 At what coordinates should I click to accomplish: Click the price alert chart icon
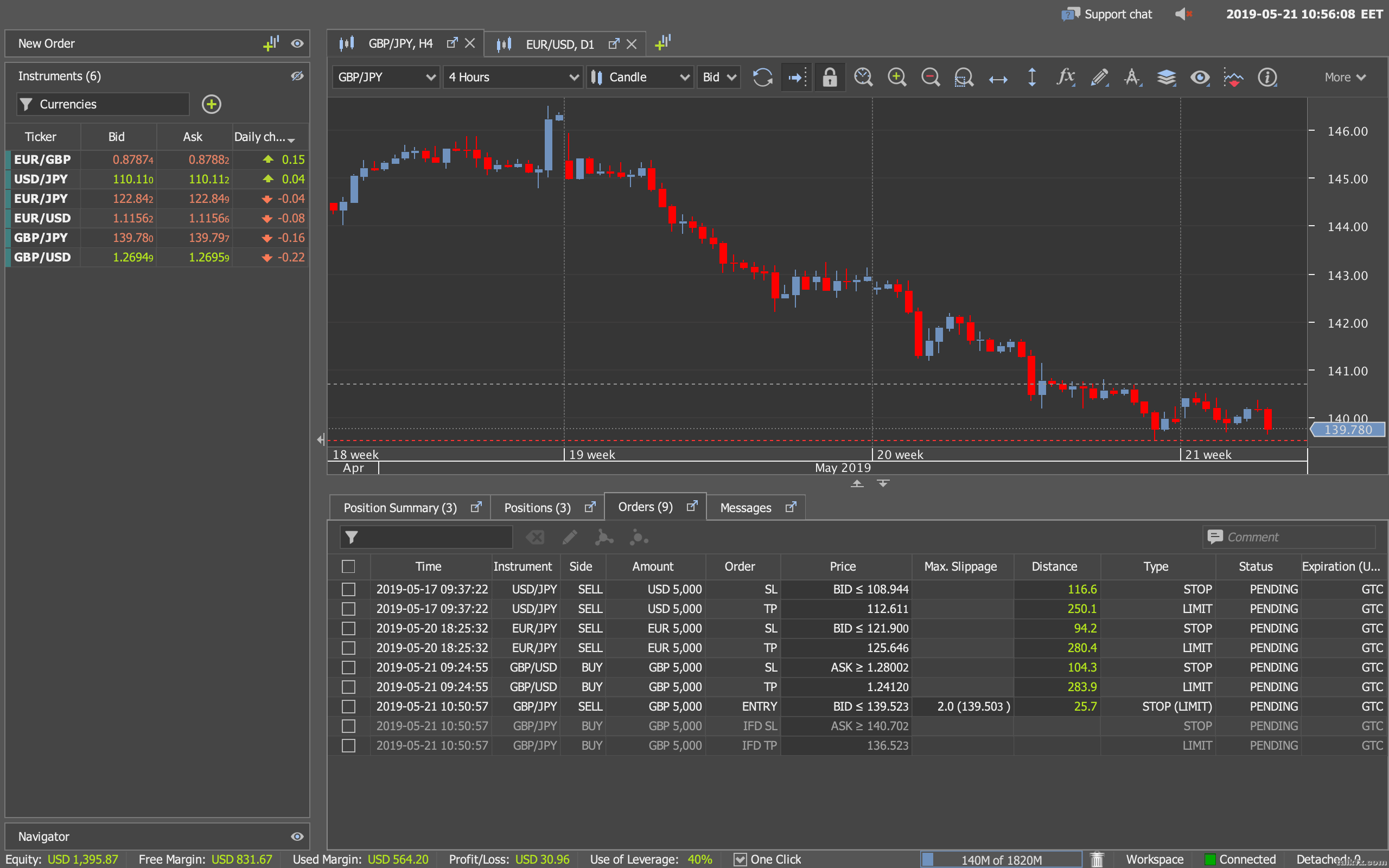tap(1233, 77)
